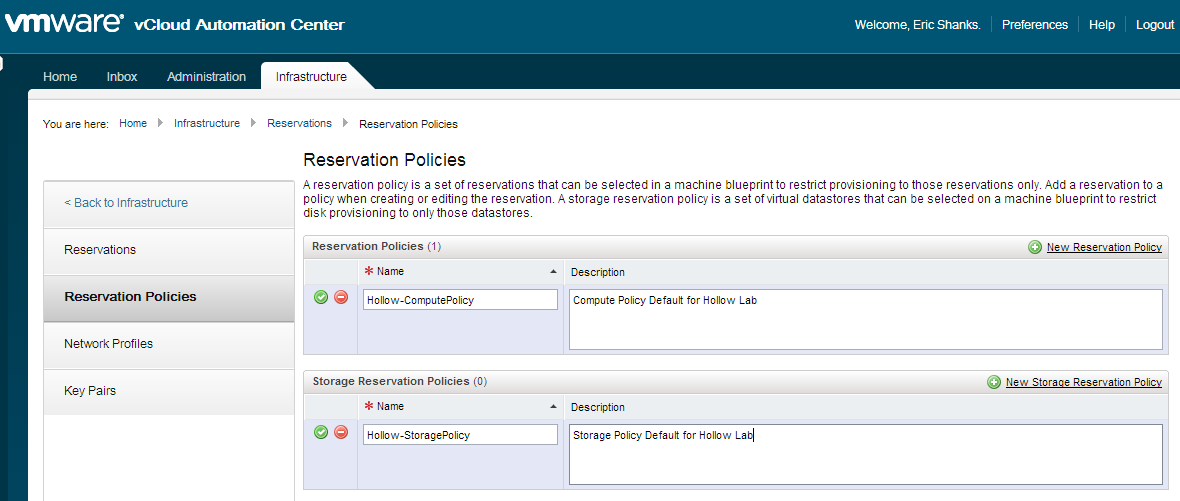Viewport: 1180px width, 501px height.
Task: Click green save icon for Hollow-ComputePolicy row
Action: (321, 297)
